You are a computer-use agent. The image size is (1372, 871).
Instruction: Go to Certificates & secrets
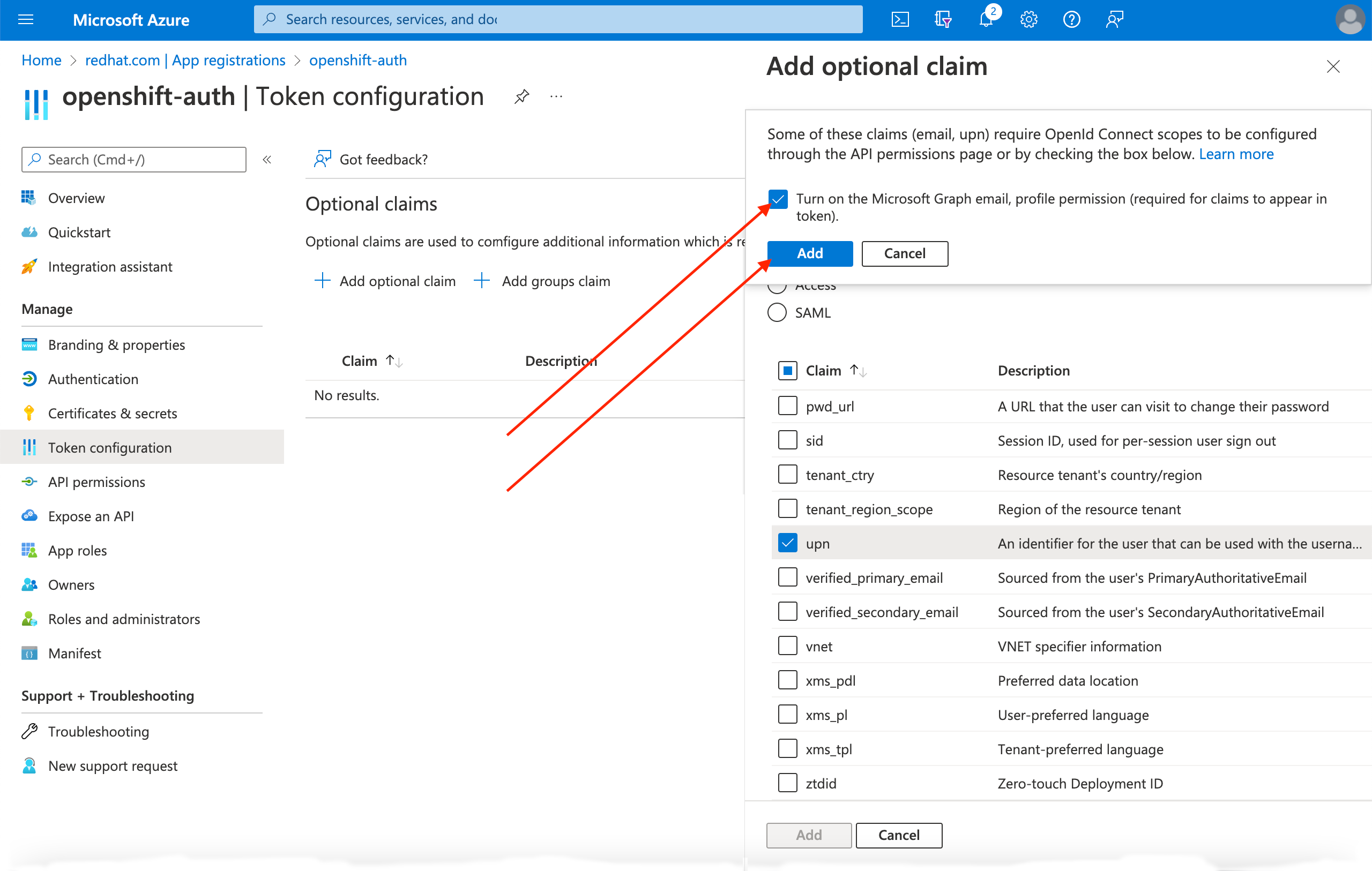pos(112,414)
